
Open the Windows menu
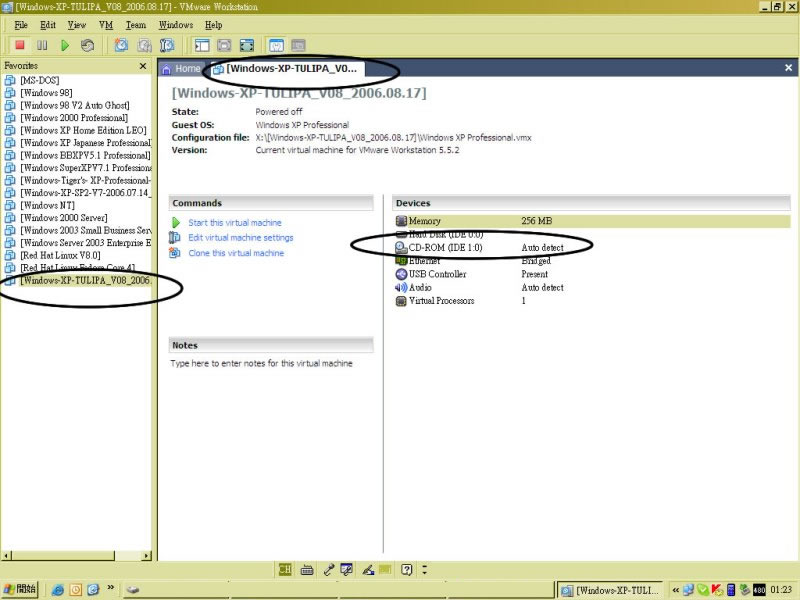[x=176, y=25]
